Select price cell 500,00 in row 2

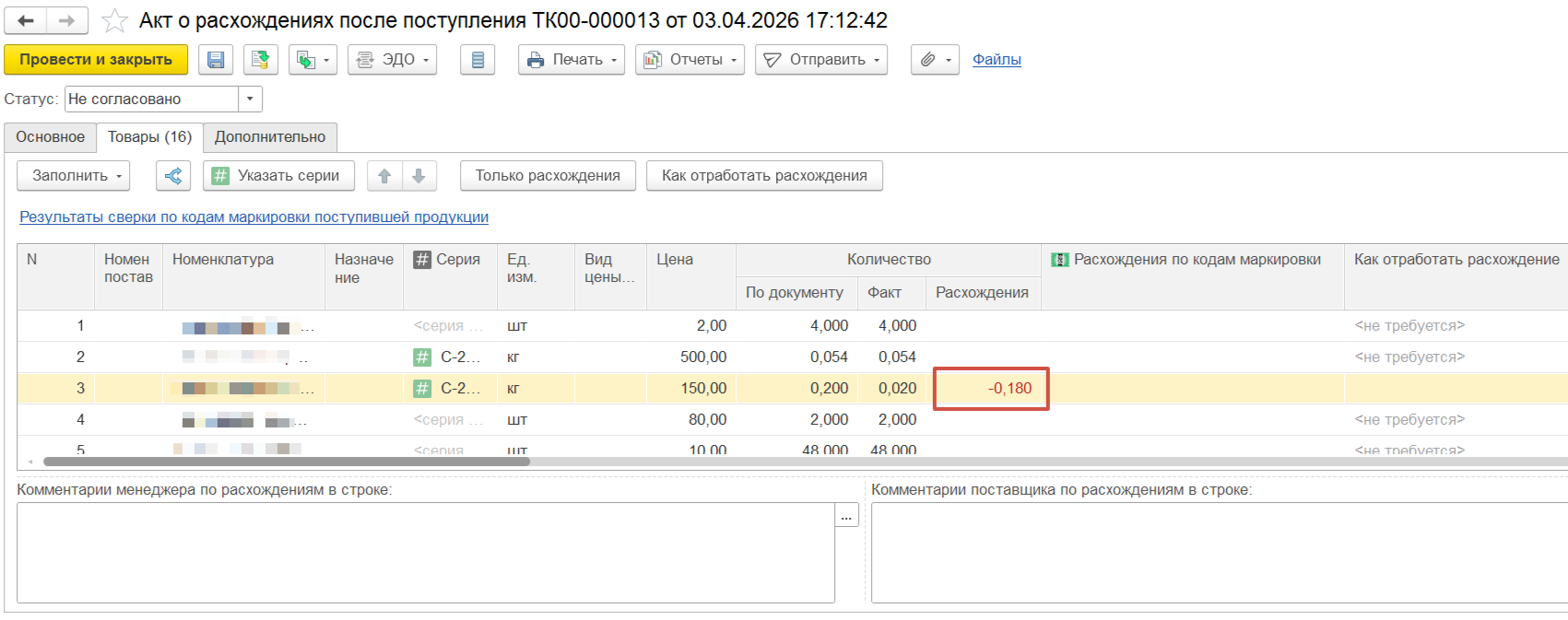(x=690, y=357)
